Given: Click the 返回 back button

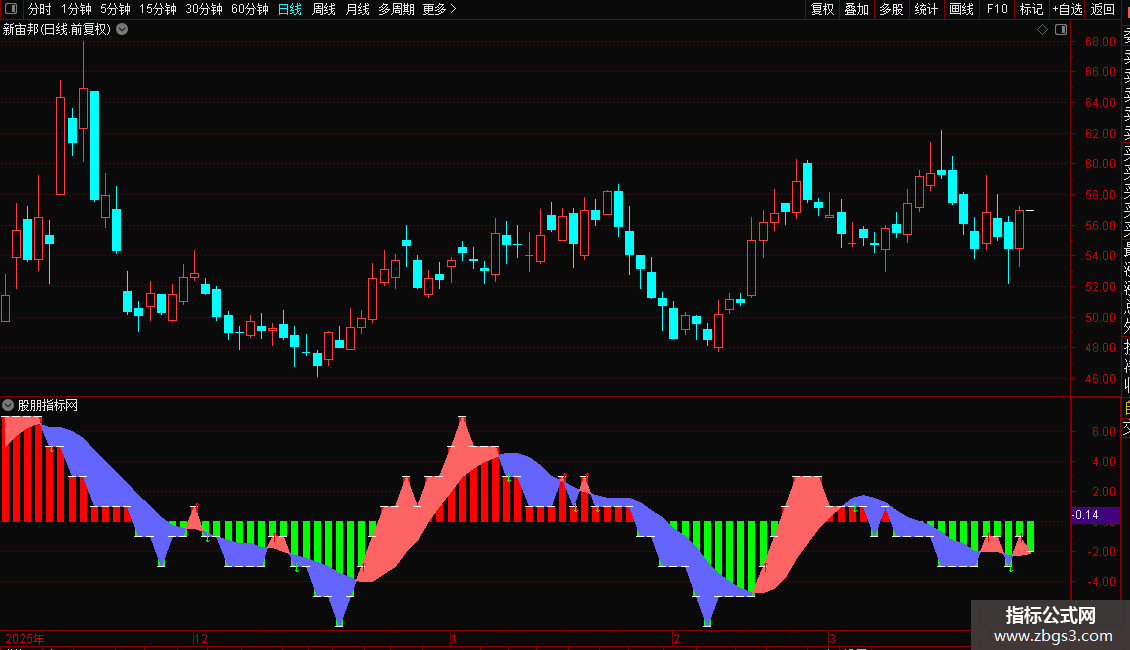Looking at the screenshot, I should point(1103,9).
